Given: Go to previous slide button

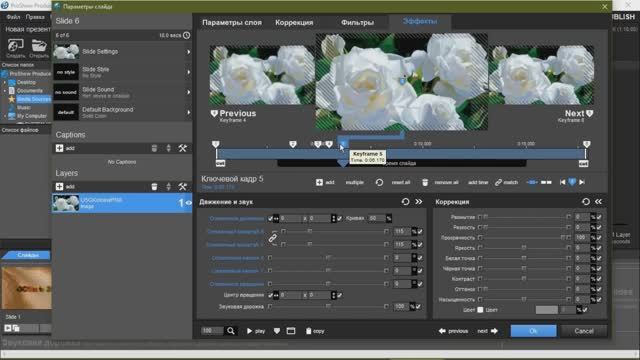Looking at the screenshot, I should pyautogui.click(x=453, y=331).
